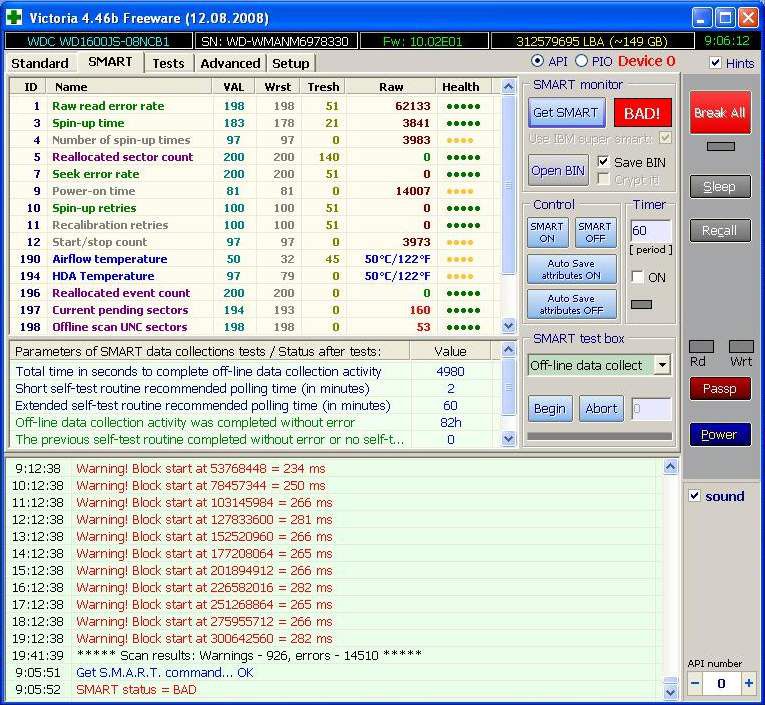Select Current pending sectors row
The image size is (765, 705).
point(254,310)
